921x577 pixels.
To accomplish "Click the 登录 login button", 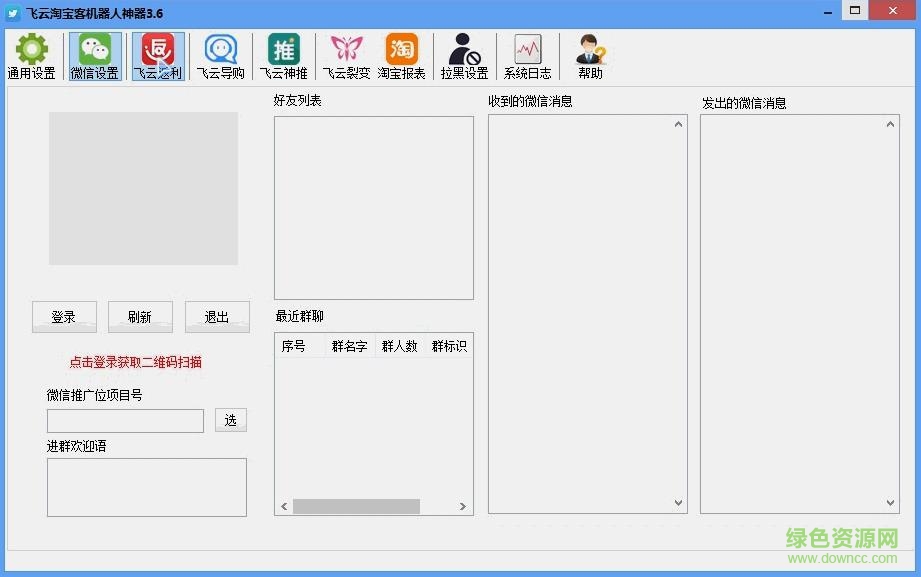I will click(63, 317).
